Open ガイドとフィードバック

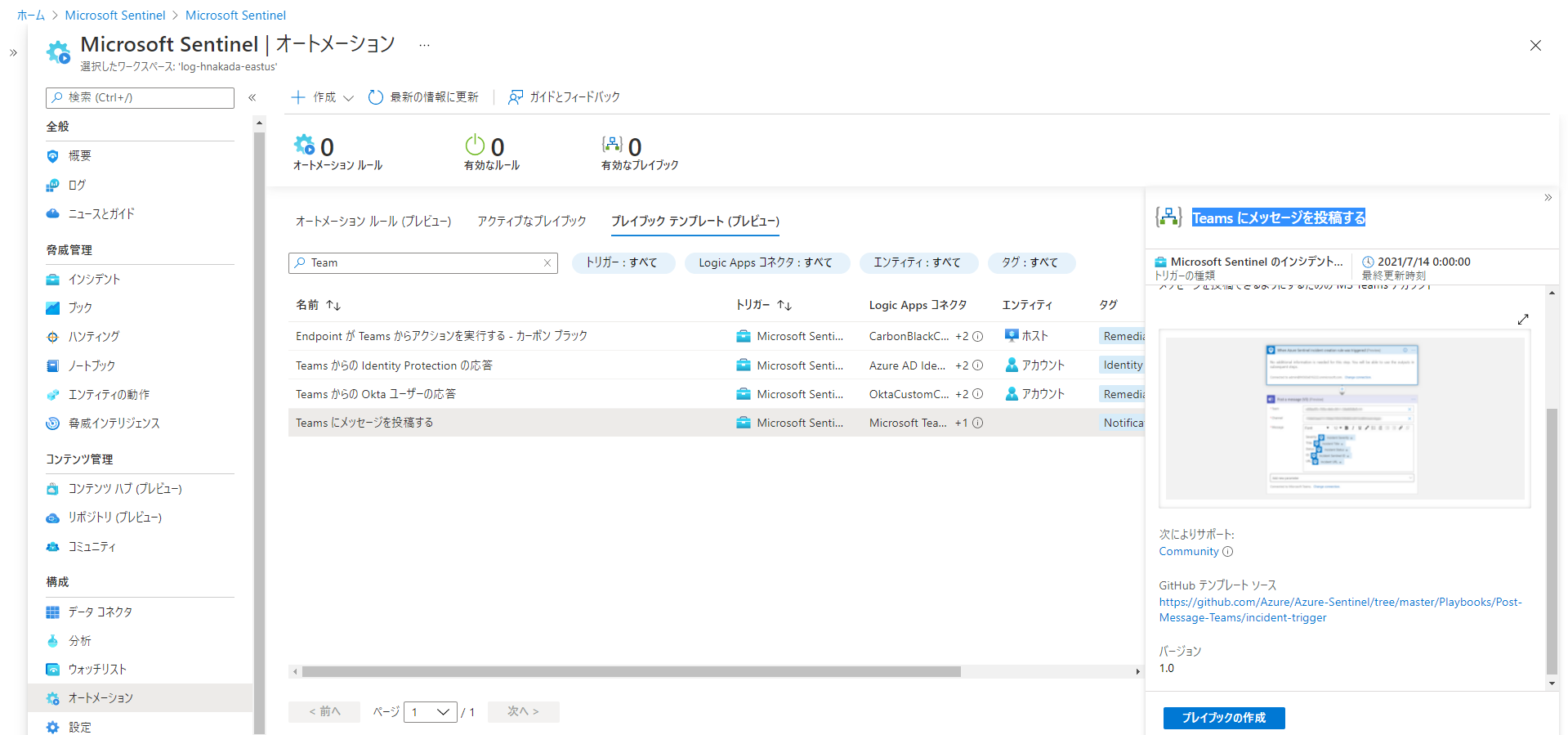pyautogui.click(x=564, y=97)
